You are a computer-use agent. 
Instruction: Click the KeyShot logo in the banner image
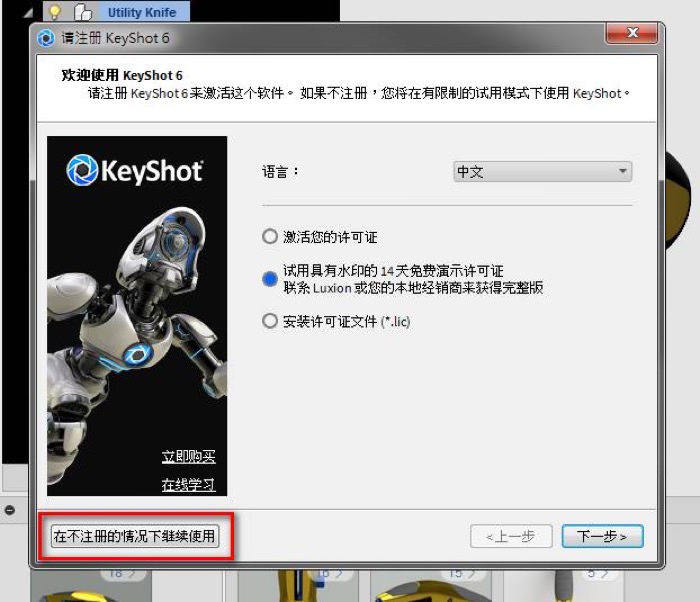[x=135, y=170]
